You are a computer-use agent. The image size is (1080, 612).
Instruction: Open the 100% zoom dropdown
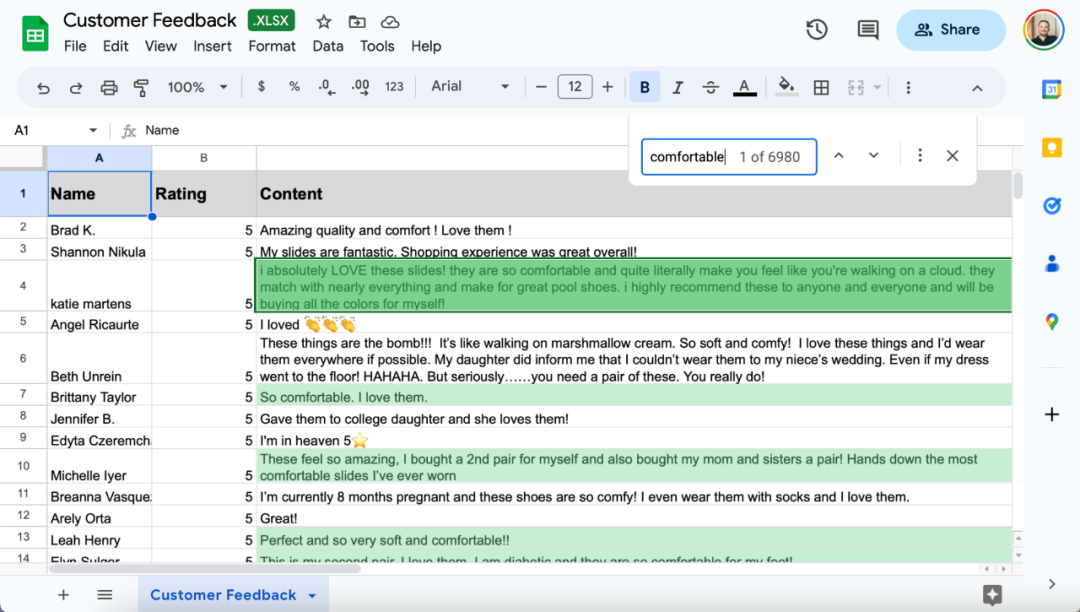coord(197,87)
